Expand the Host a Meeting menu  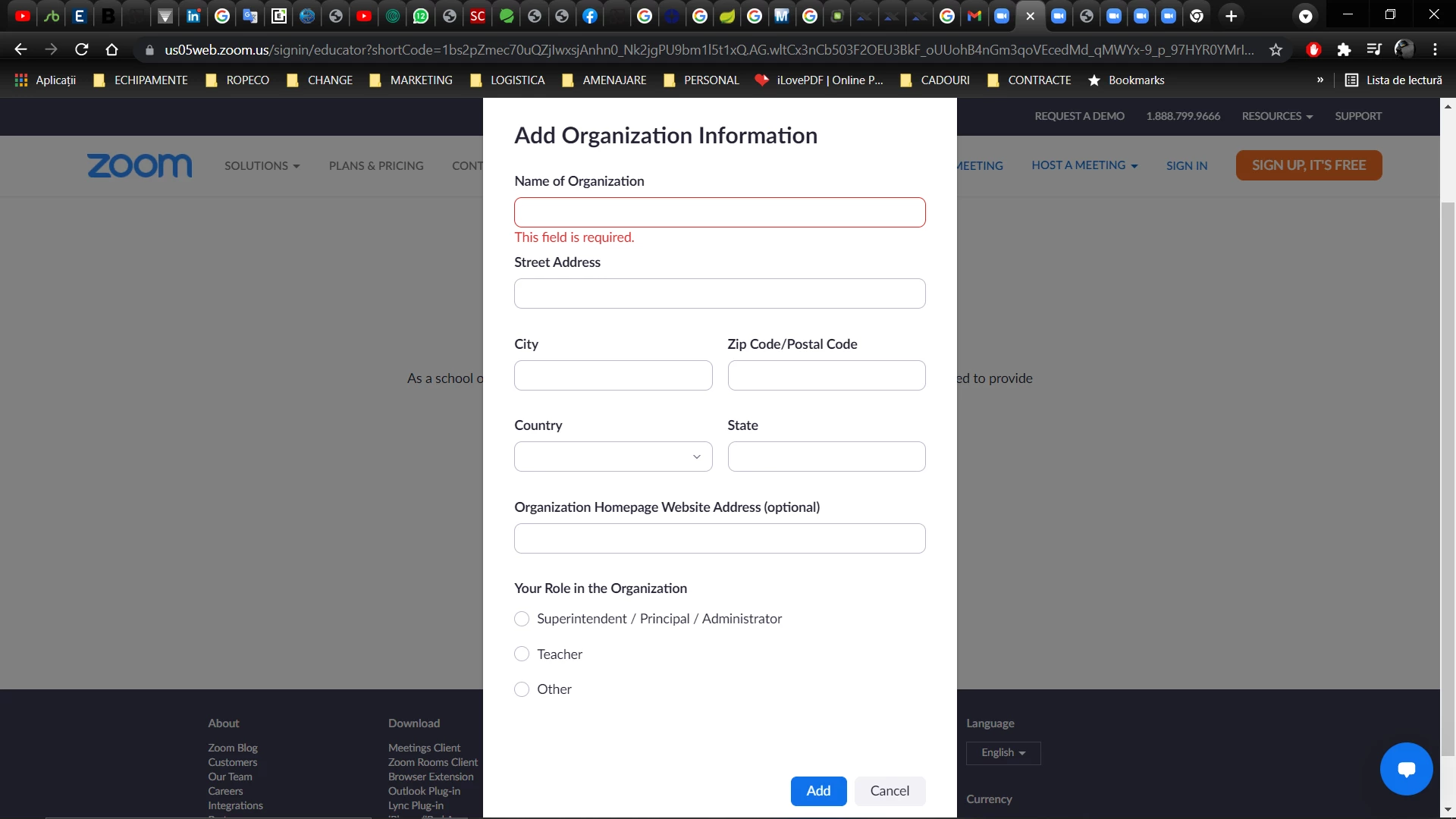pos(1084,165)
